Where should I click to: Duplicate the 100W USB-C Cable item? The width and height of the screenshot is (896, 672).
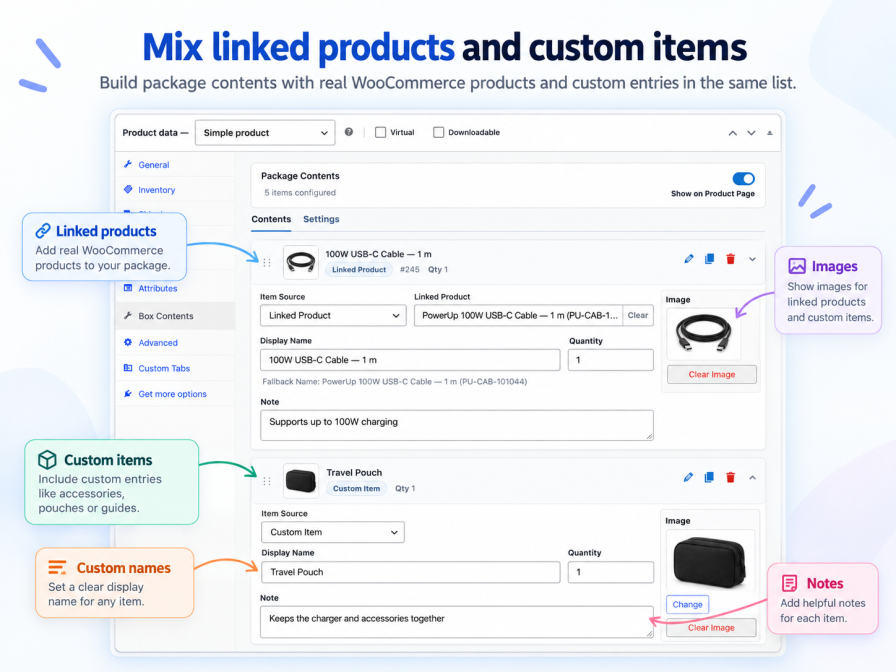(709, 259)
